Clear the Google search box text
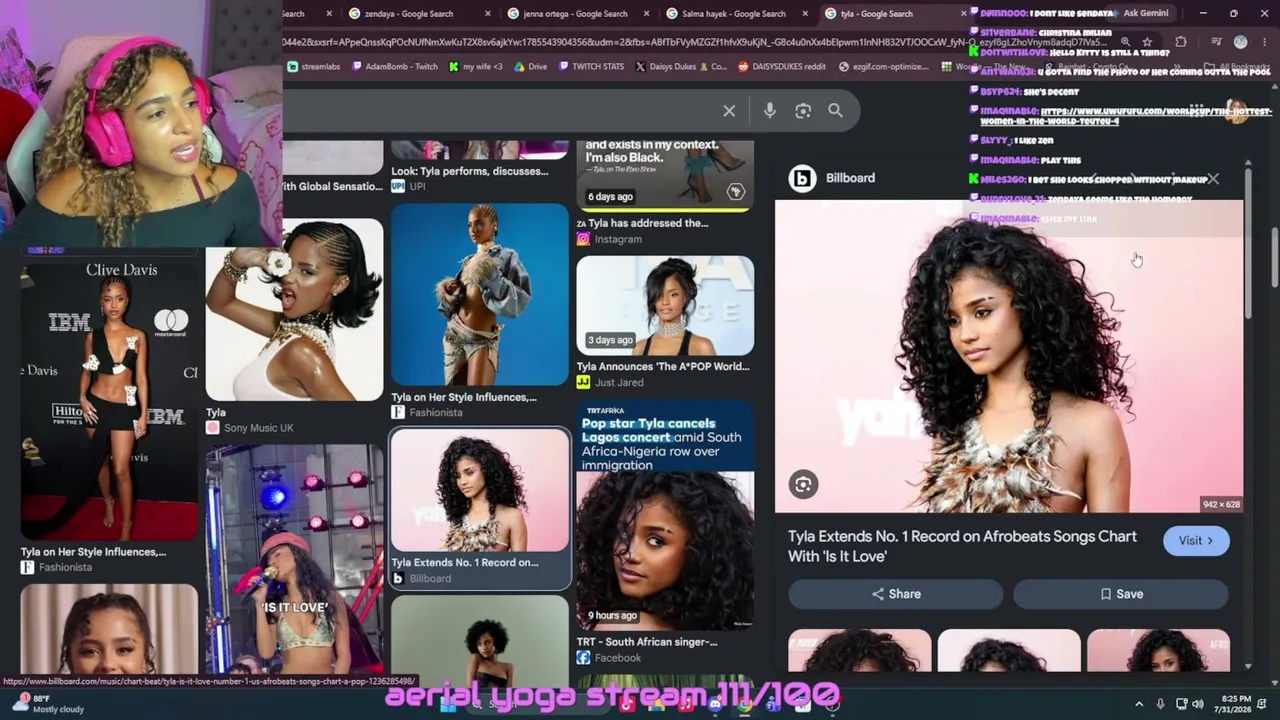 pyautogui.click(x=729, y=111)
